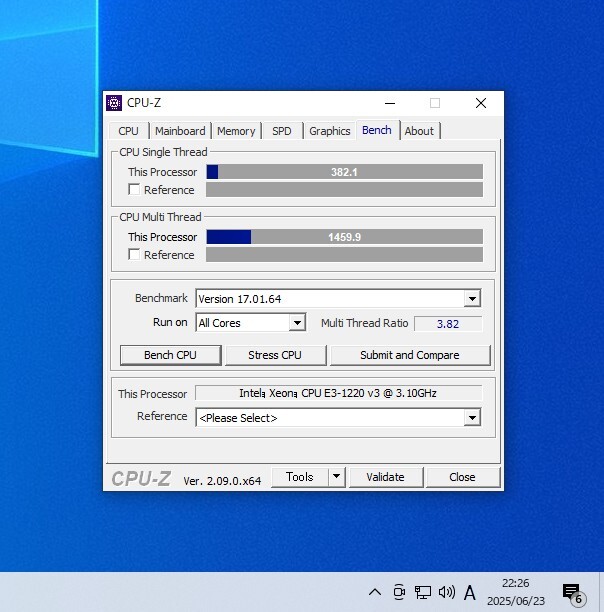
Task: Open the volume speaker tray icon
Action: click(447, 592)
